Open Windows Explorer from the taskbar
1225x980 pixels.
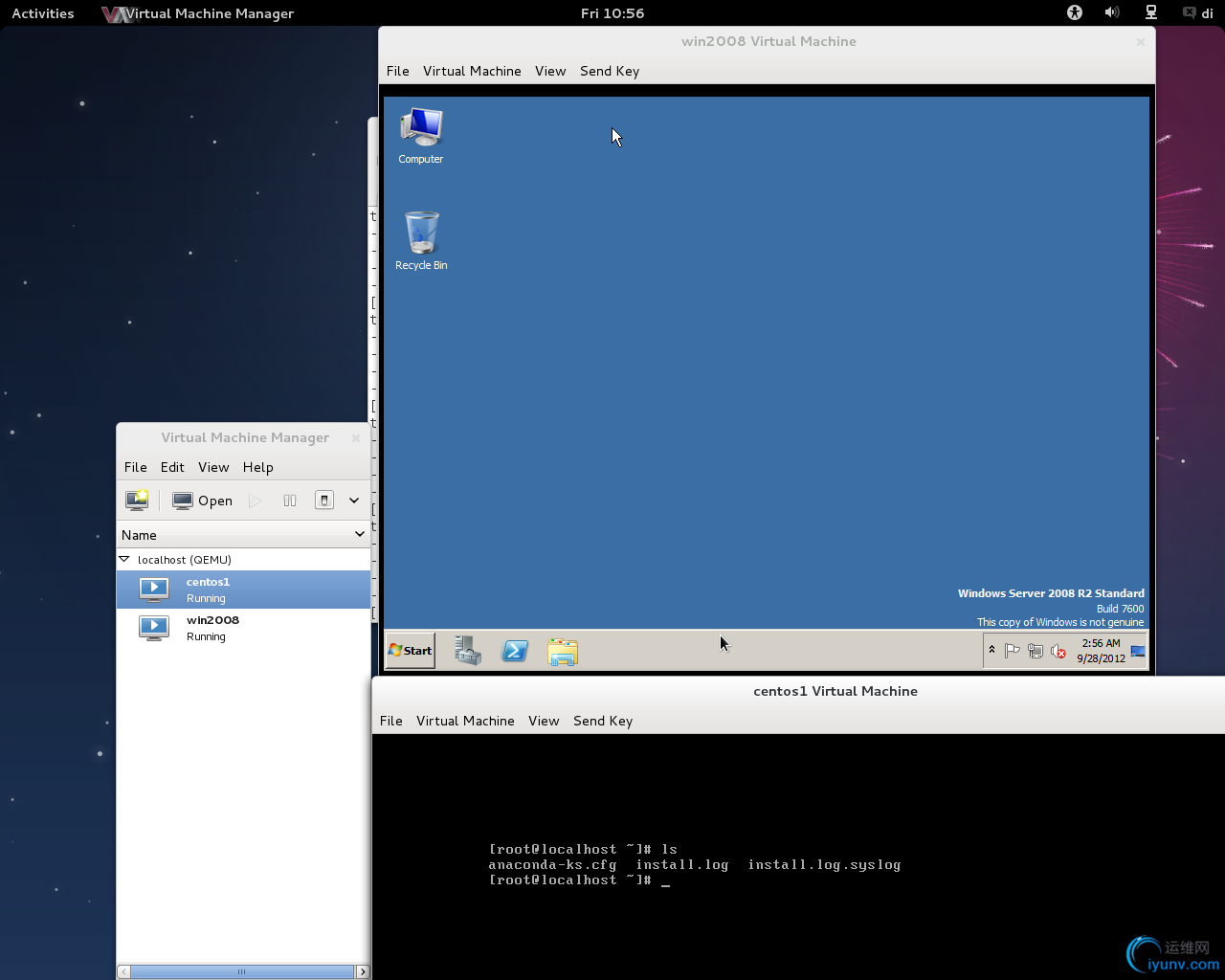coord(563,652)
